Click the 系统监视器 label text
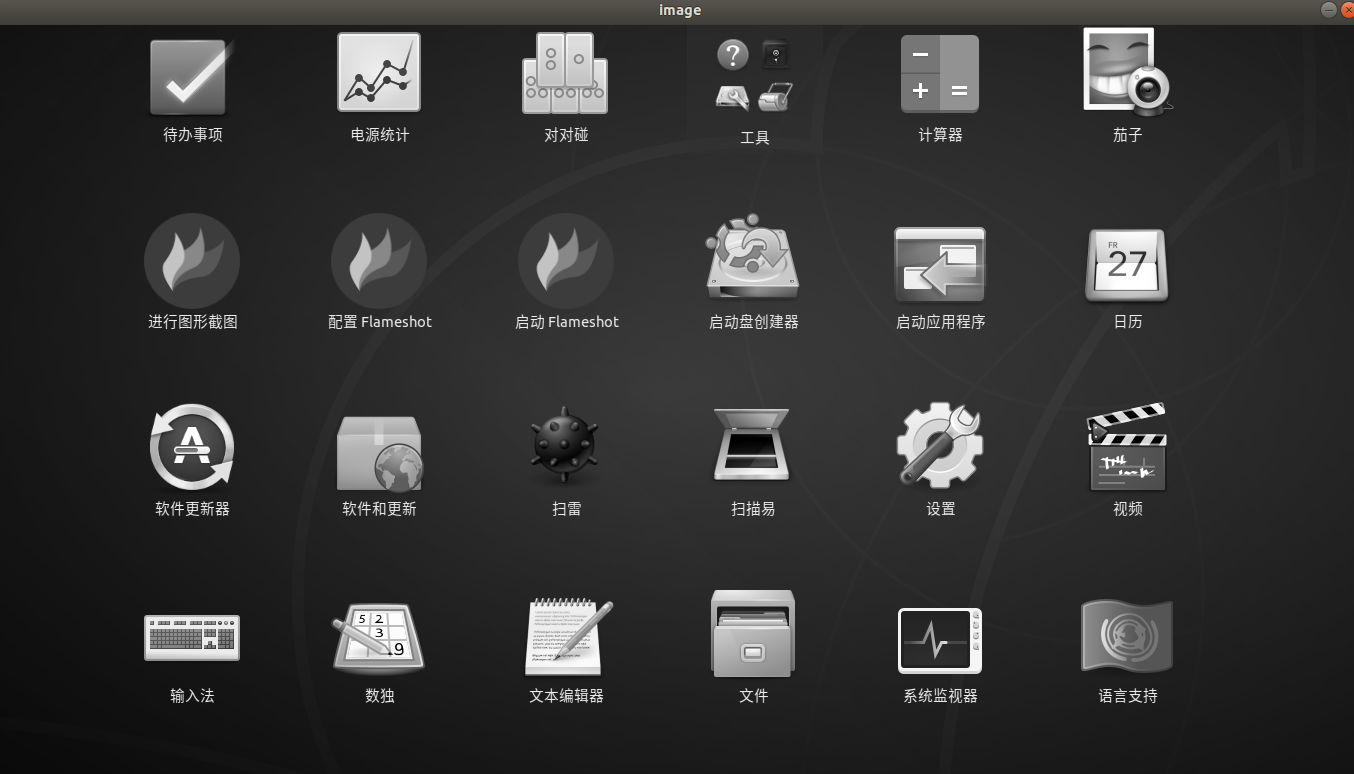Screen dimensions: 1354x774 [x=941, y=696]
